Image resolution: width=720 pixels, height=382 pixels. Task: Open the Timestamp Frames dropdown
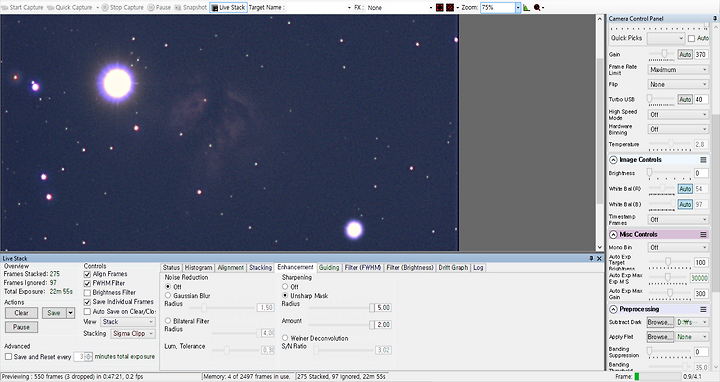678,220
